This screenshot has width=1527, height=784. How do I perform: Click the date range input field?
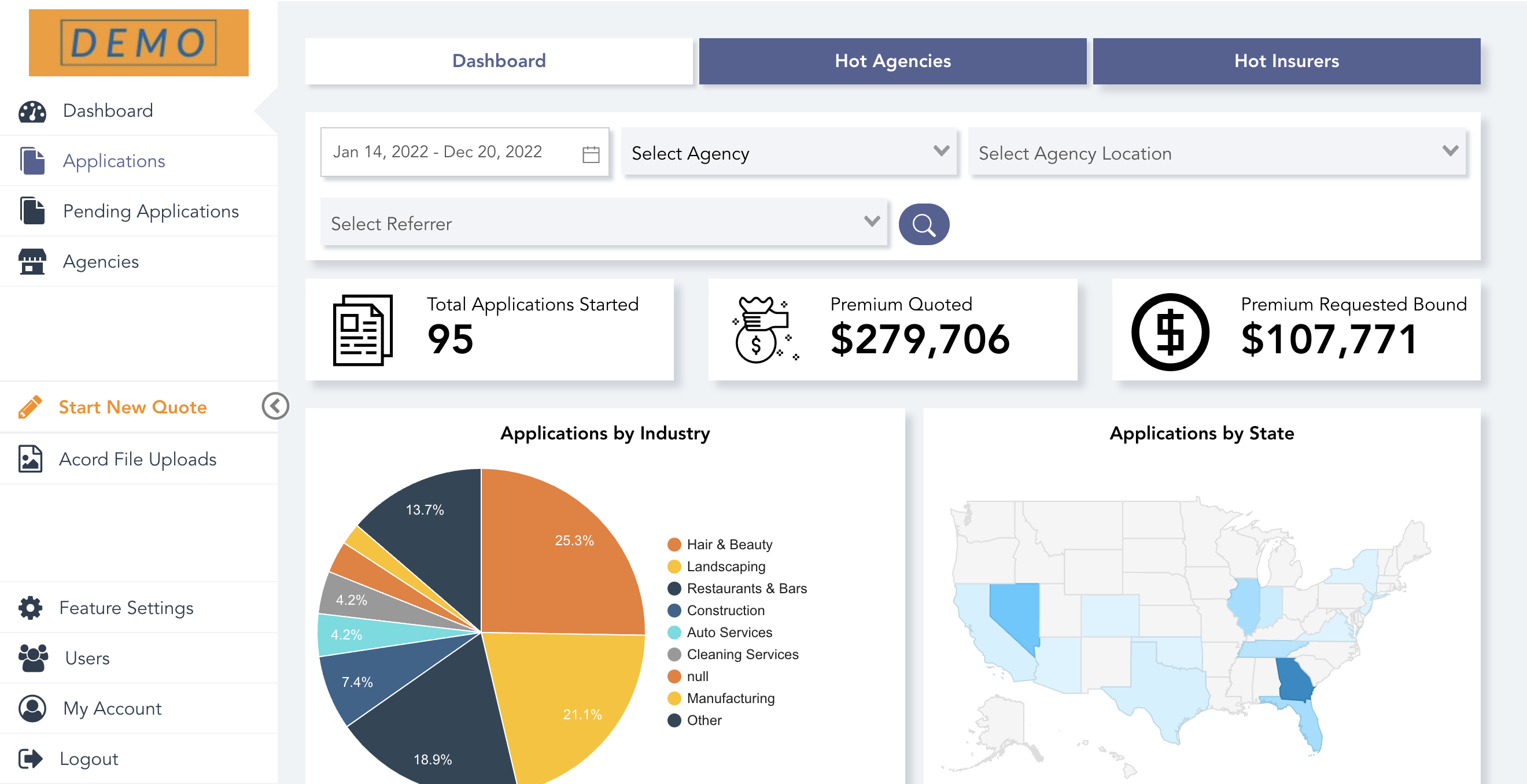(x=464, y=151)
